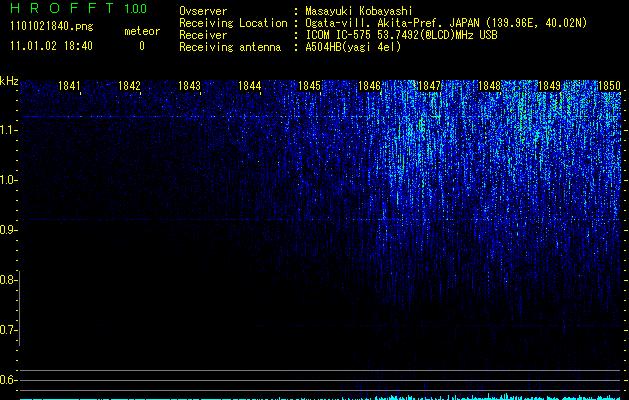Click the 1843 time marker
Viewport: 629px width, 400px height.
coord(189,86)
